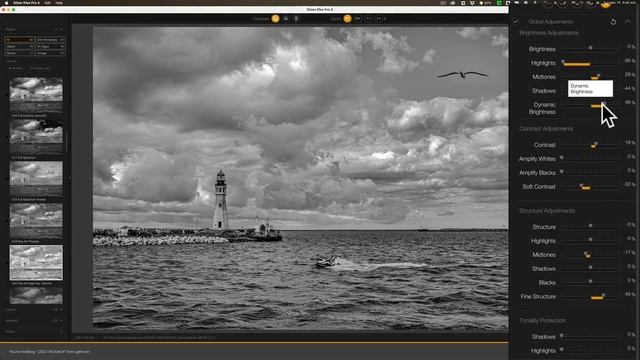Collapse the Global Adjustments section chevron
The image size is (640, 360).
[628, 21]
